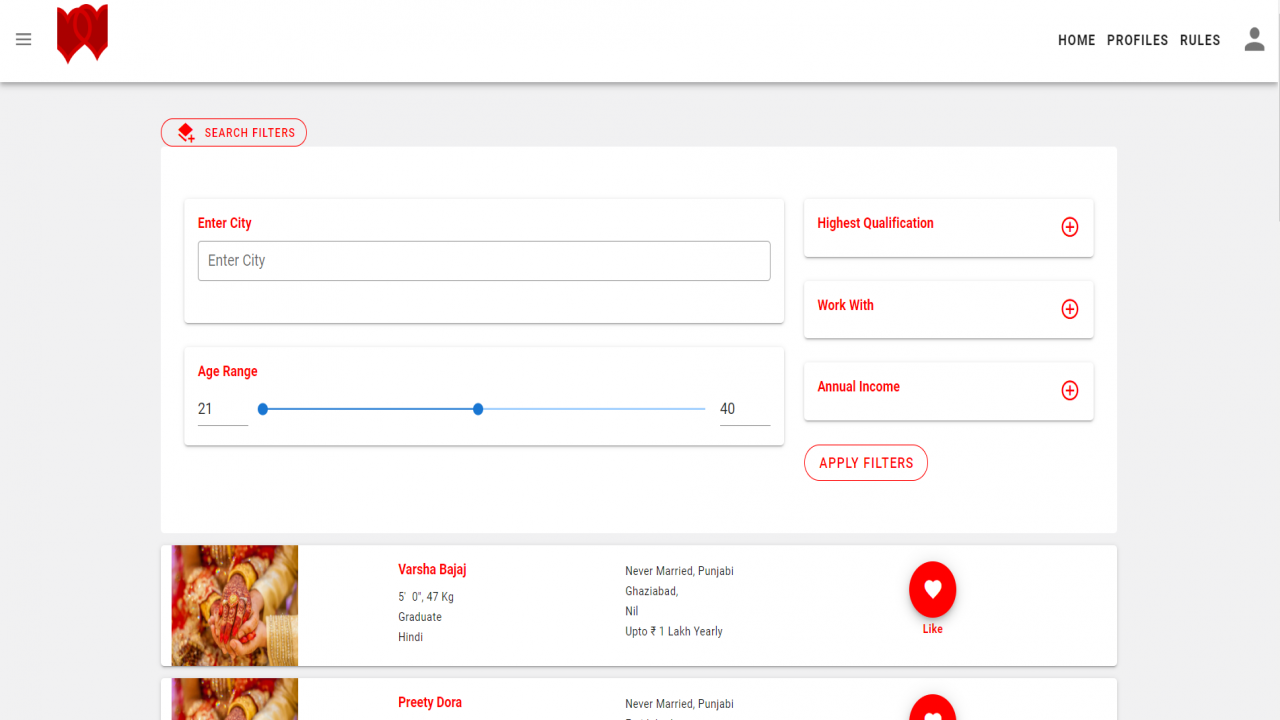Click the layers icon in Search Filters
The image size is (1280, 720).
coord(186,133)
